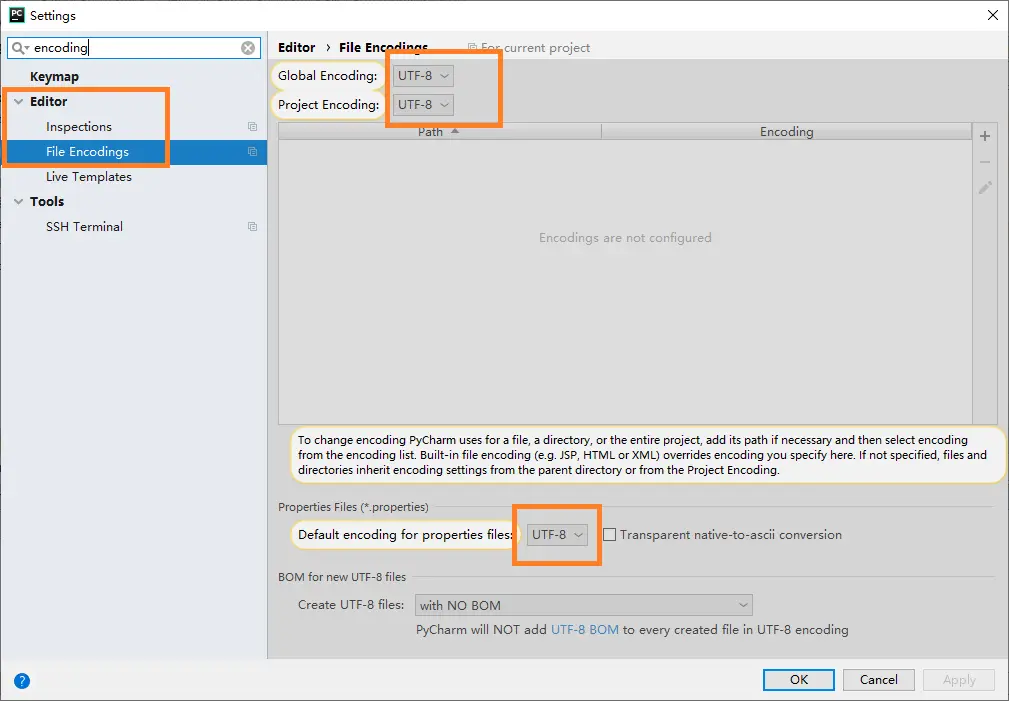Open the Create UTF-8 files dropdown
This screenshot has height=701, width=1009.
click(584, 605)
